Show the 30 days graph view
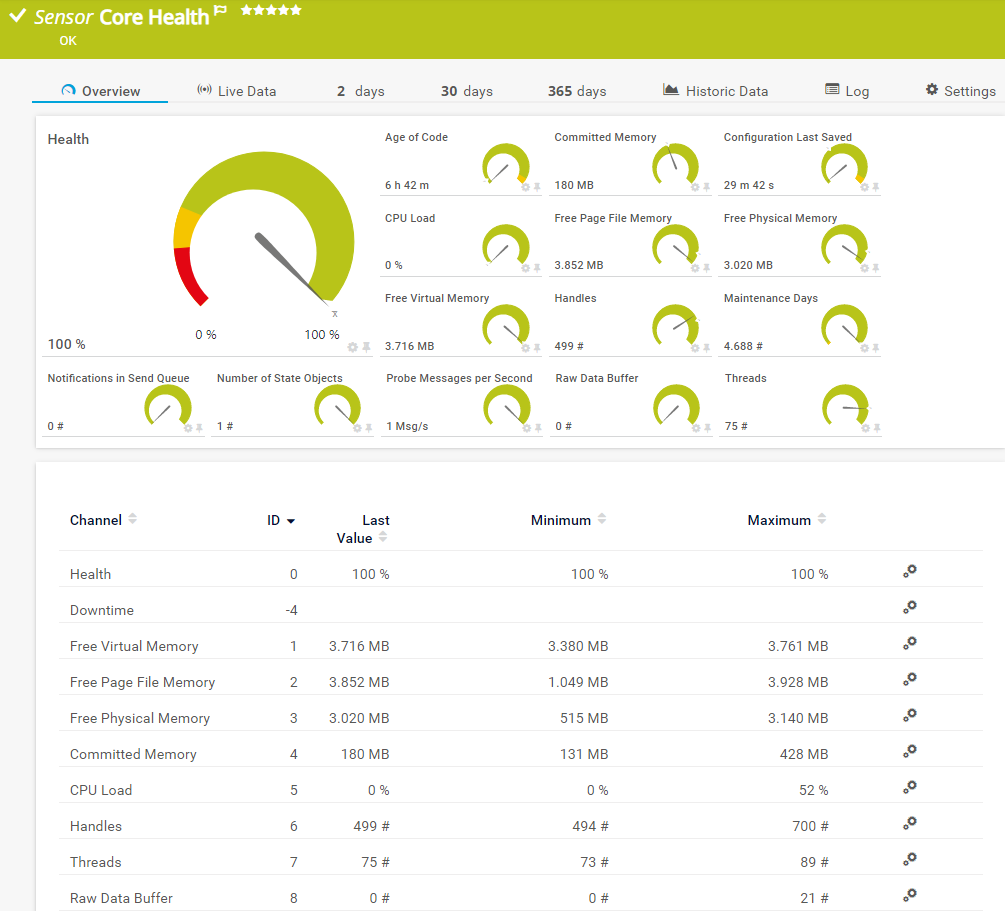The height and width of the screenshot is (911, 1005). coord(466,91)
